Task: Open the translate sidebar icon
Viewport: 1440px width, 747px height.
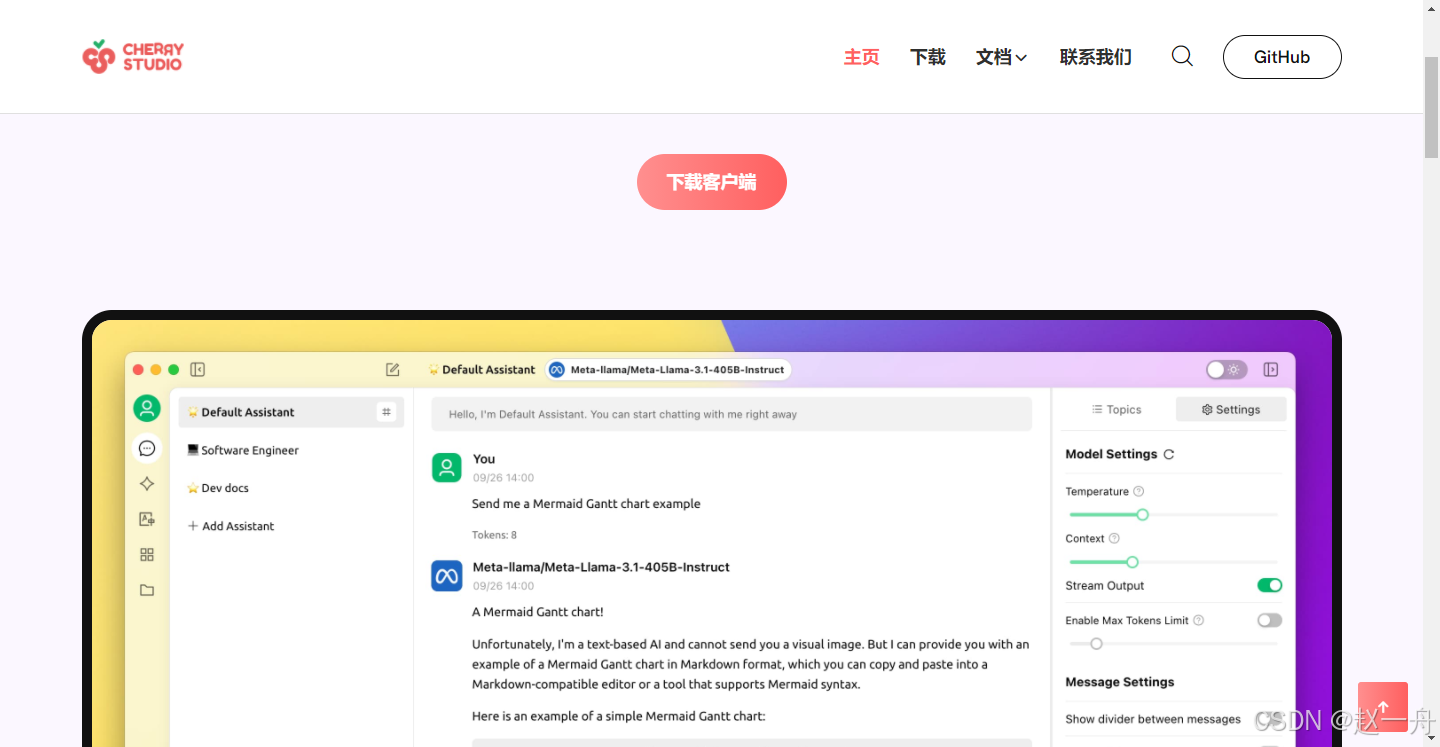Action: (x=147, y=519)
